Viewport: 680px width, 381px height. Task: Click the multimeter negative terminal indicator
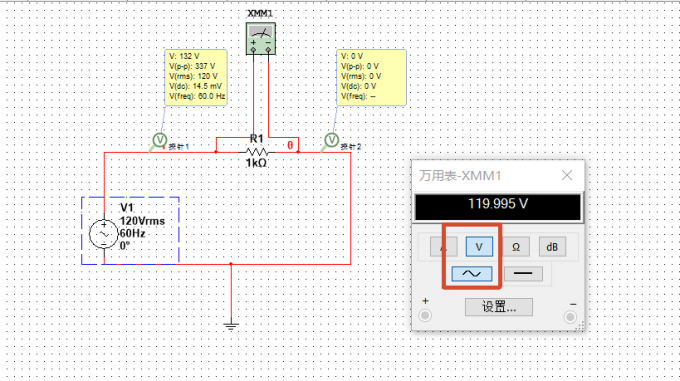pos(570,317)
